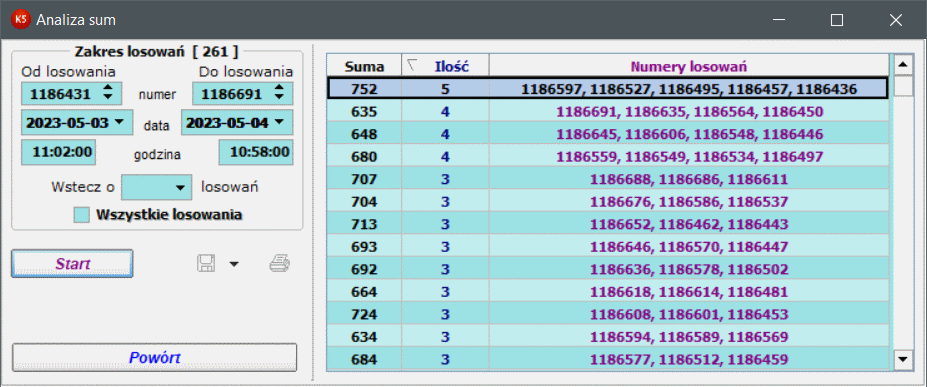The height and width of the screenshot is (387, 927).
Task: Click draws 1186618, 1186614, 1186481
Action: coord(689,292)
